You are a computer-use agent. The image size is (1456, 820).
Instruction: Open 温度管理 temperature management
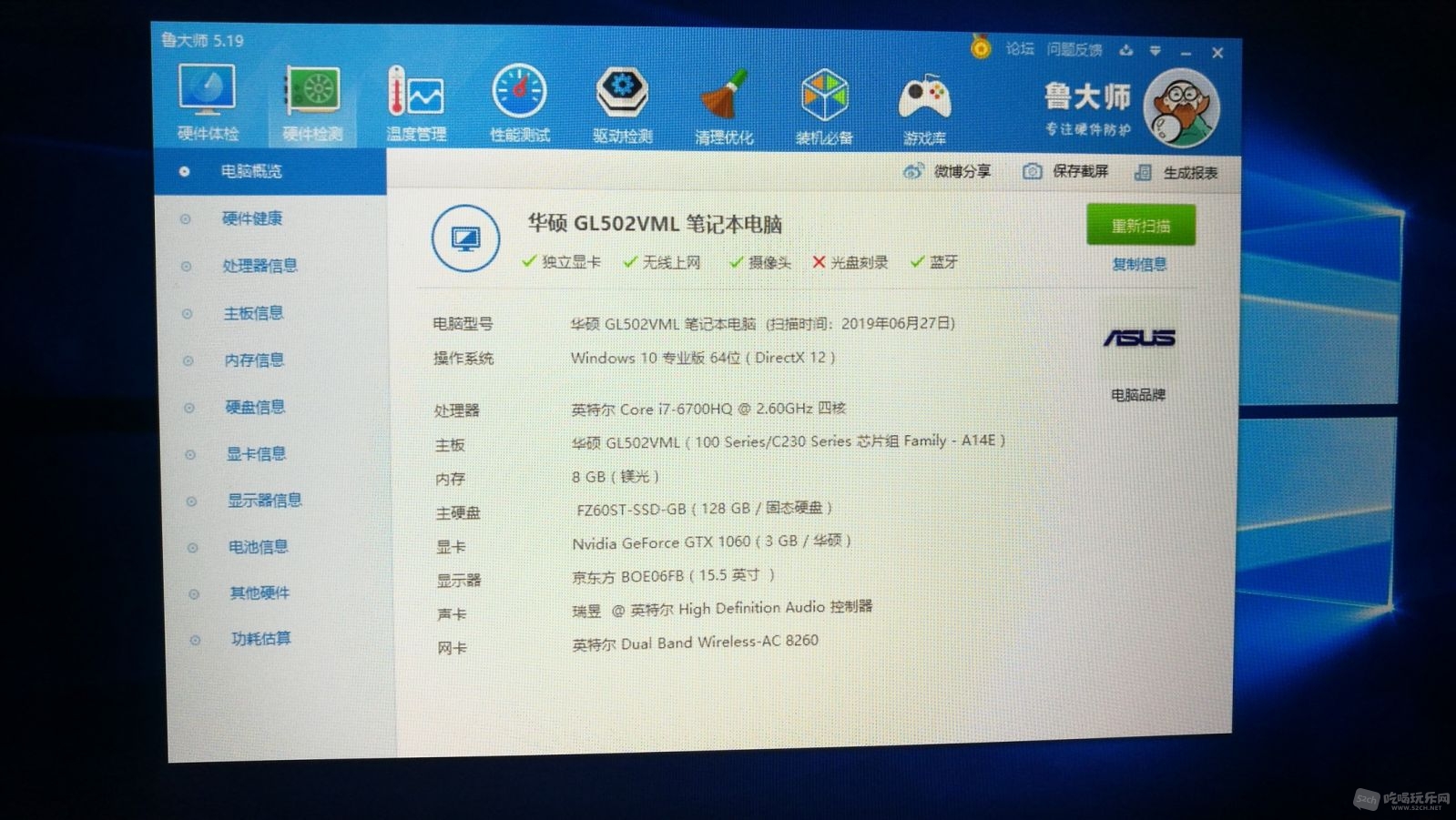coord(416,104)
